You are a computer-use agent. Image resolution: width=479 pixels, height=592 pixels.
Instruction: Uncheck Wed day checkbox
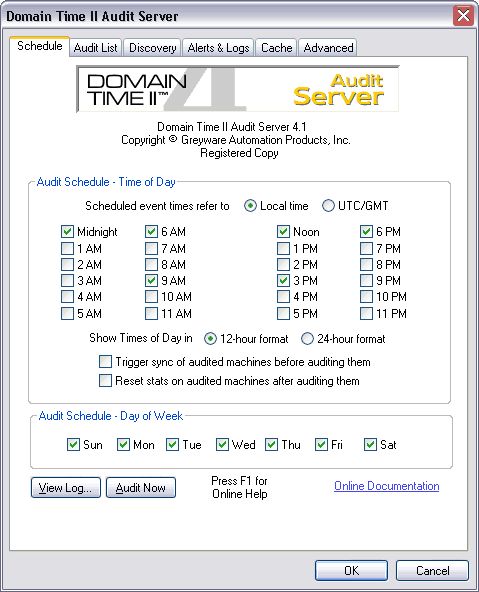click(222, 444)
